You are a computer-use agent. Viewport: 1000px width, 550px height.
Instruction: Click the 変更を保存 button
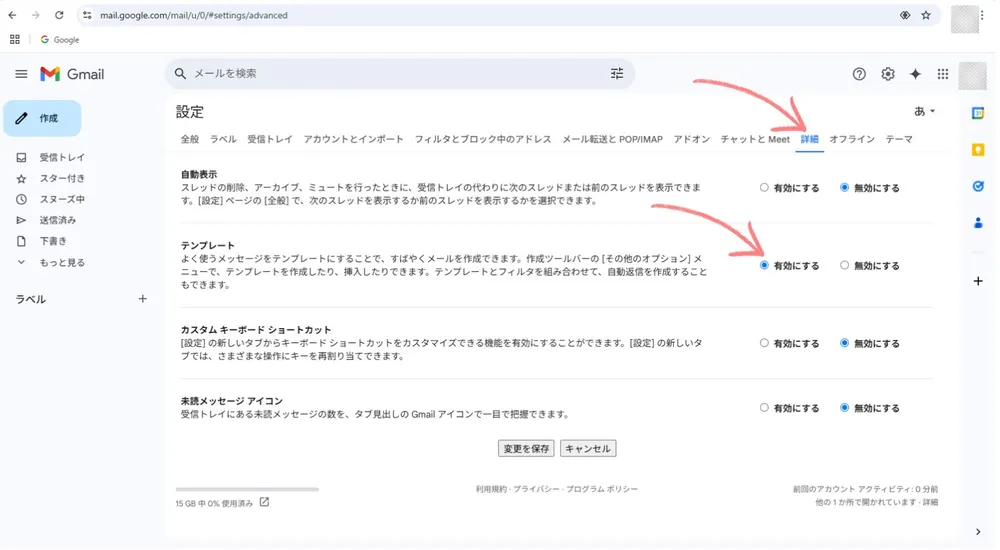(x=526, y=449)
